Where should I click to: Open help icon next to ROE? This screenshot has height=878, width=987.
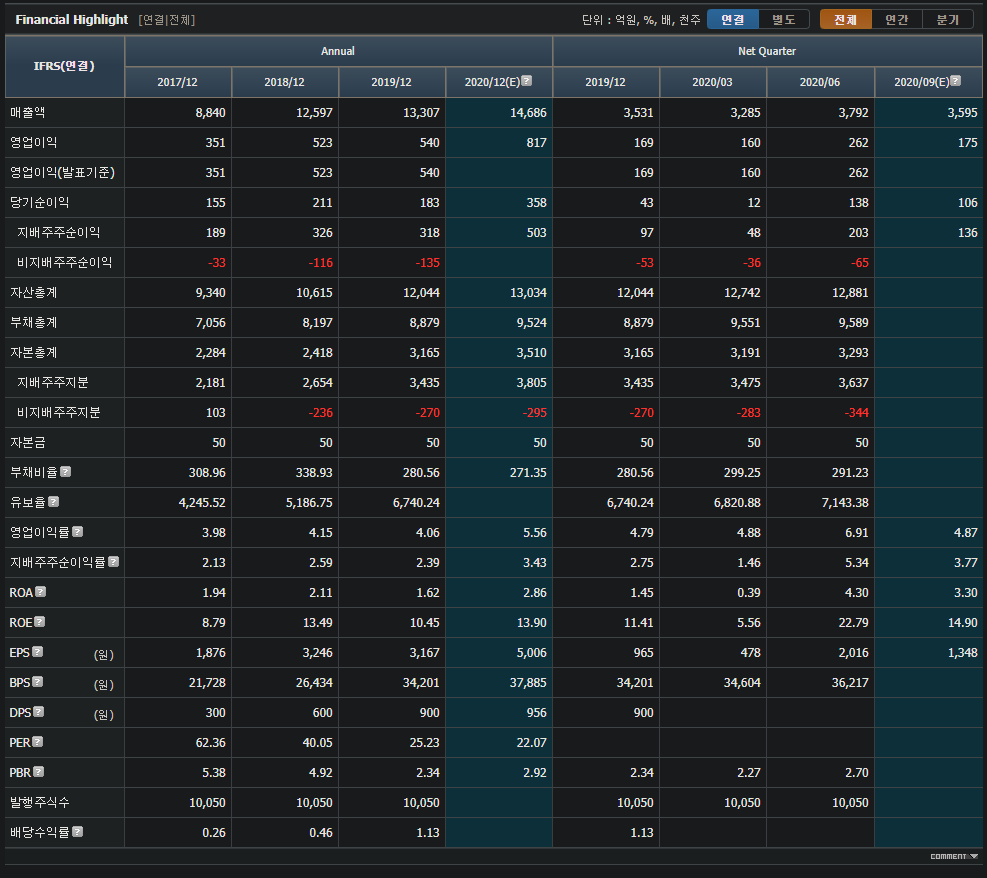click(40, 622)
